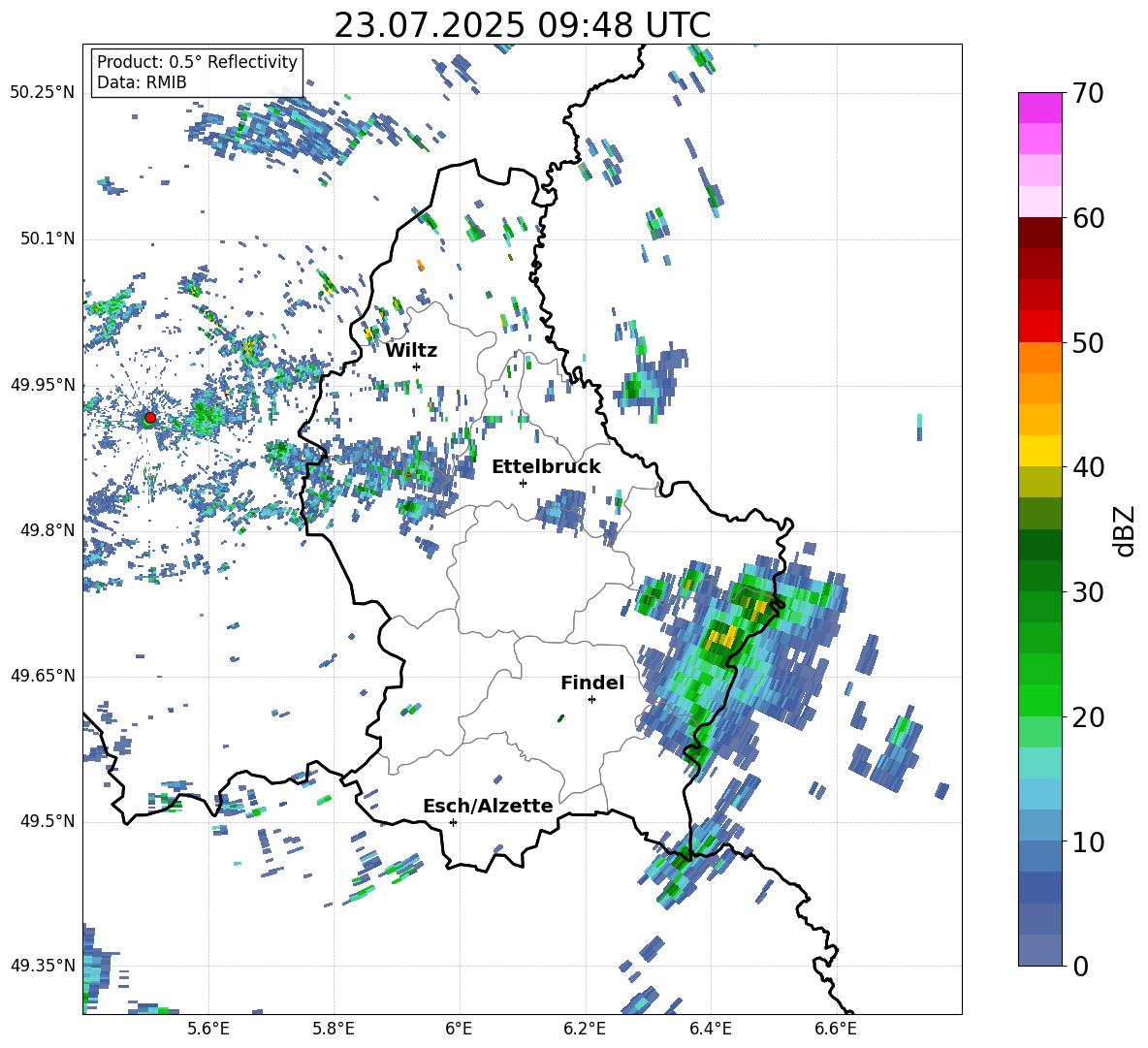Click the cross marker below Findel

point(591,700)
